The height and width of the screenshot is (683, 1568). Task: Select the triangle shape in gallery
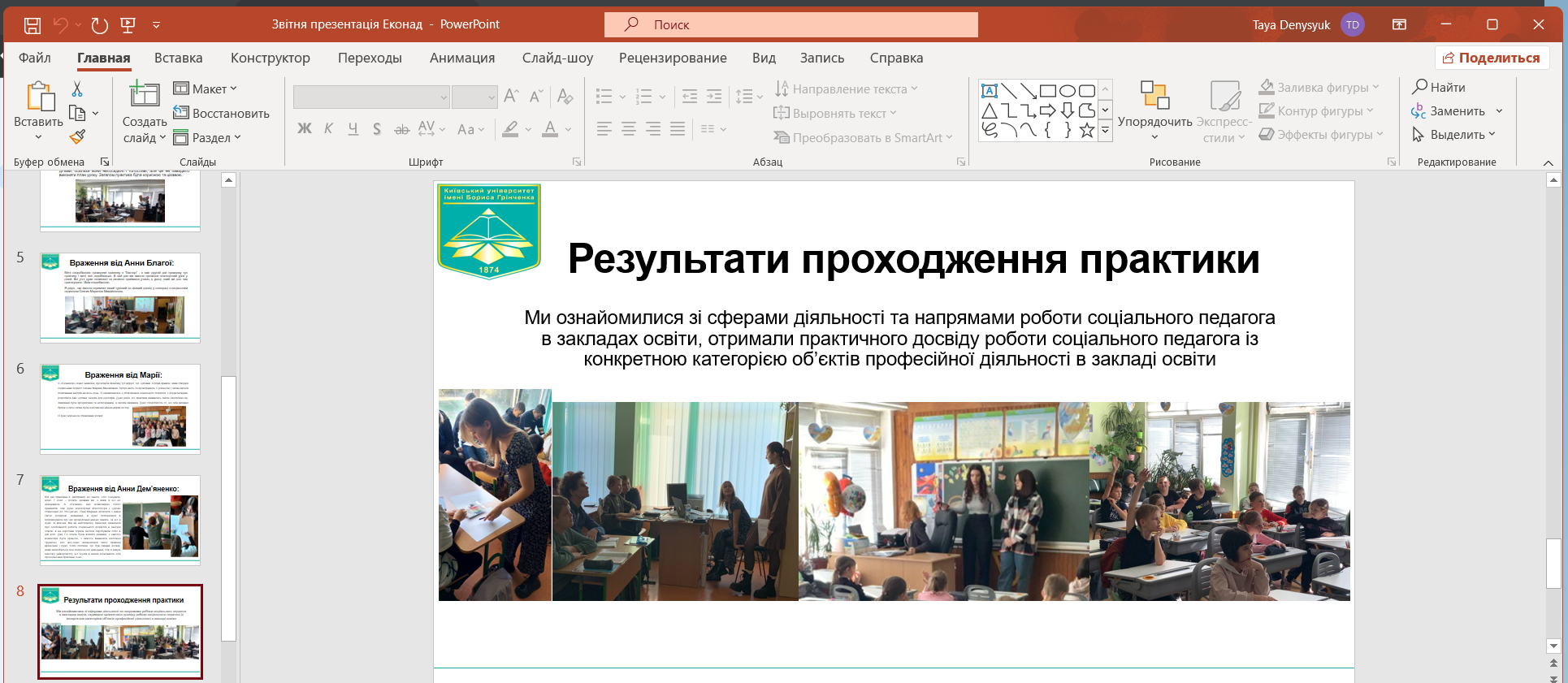[990, 110]
